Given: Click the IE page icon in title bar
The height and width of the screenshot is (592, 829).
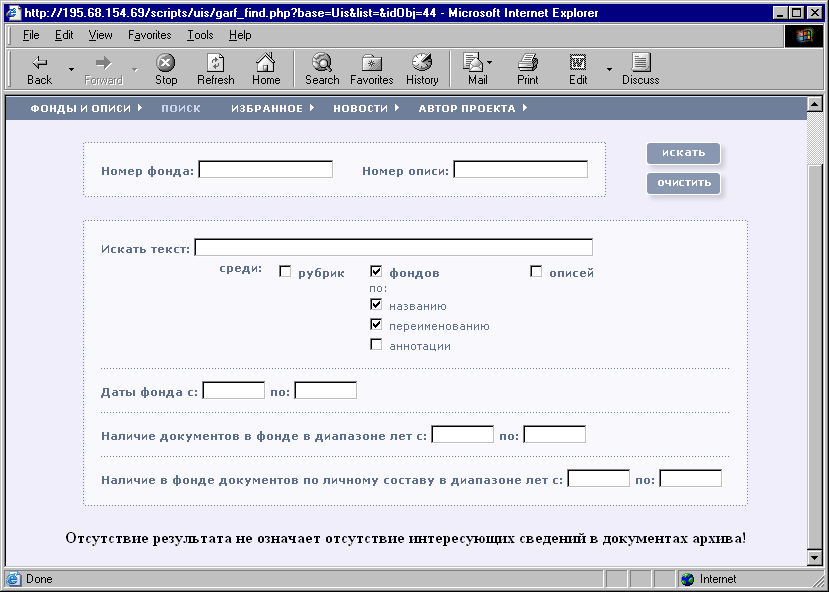Looking at the screenshot, I should pyautogui.click(x=14, y=13).
